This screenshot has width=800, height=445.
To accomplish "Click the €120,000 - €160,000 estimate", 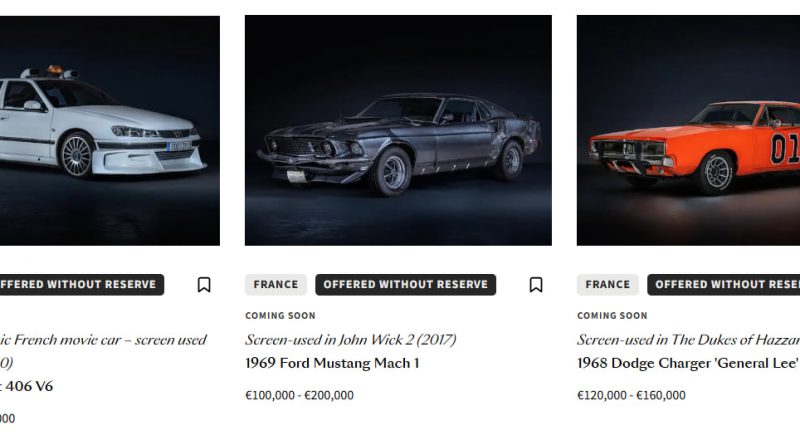I will (x=631, y=395).
